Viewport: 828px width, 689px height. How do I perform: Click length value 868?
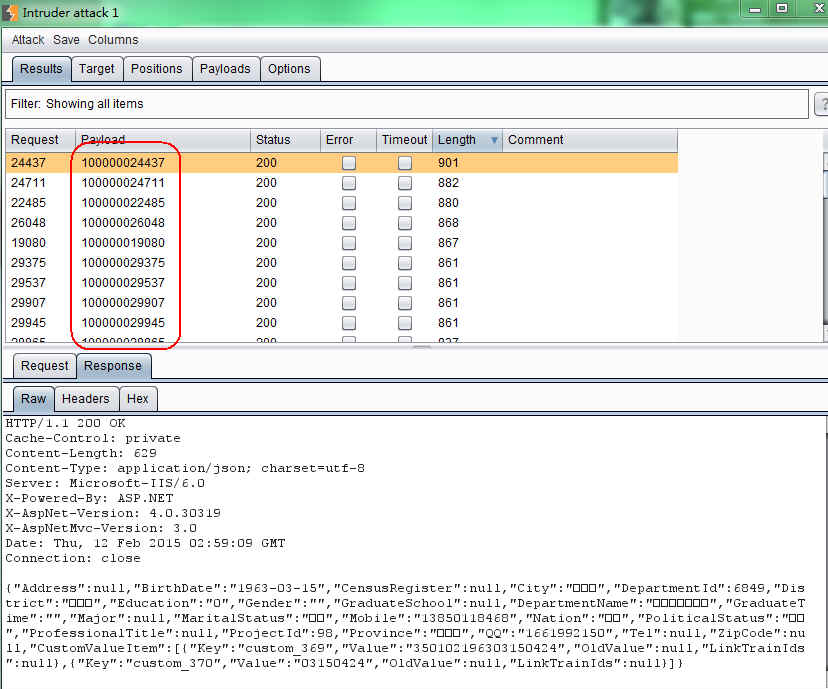tap(448, 223)
